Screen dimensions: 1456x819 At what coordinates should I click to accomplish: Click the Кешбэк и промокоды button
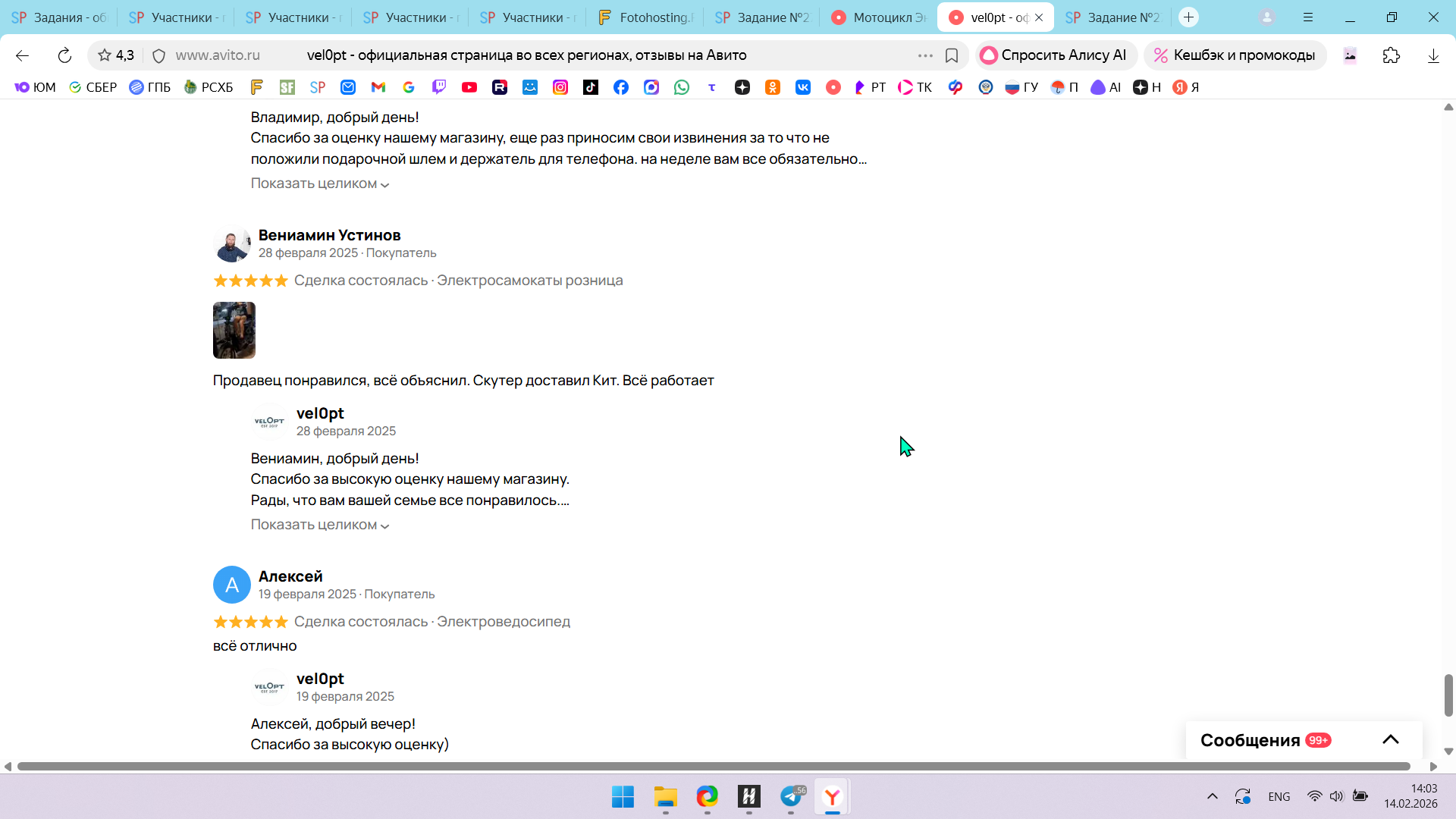click(1235, 55)
